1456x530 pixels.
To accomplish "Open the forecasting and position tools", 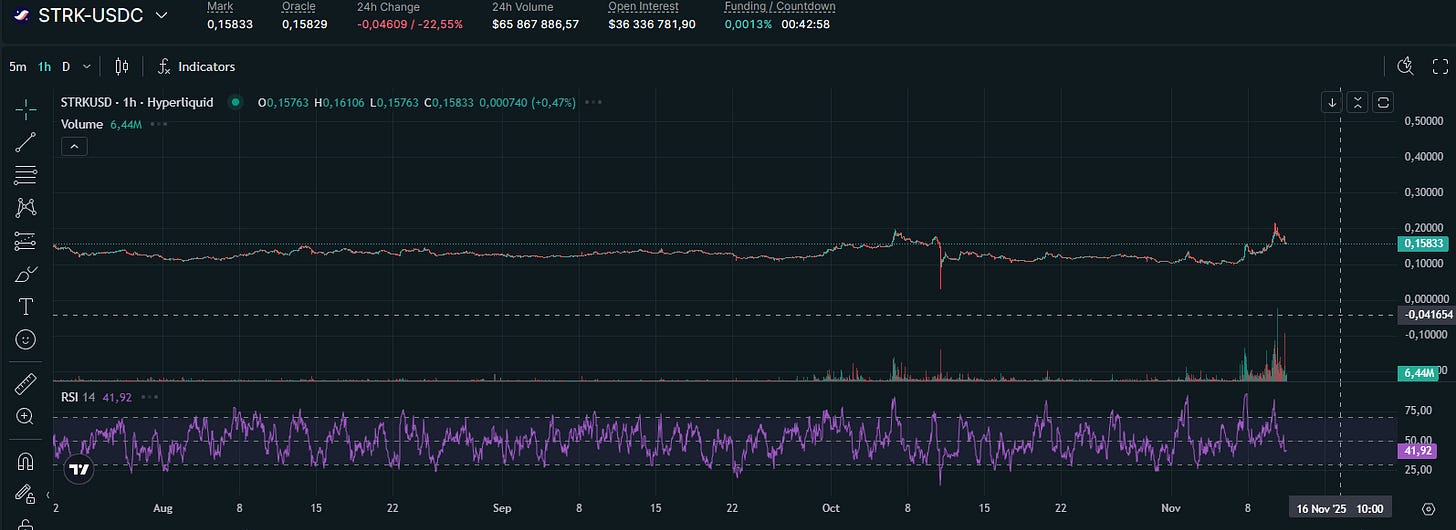I will [26, 241].
